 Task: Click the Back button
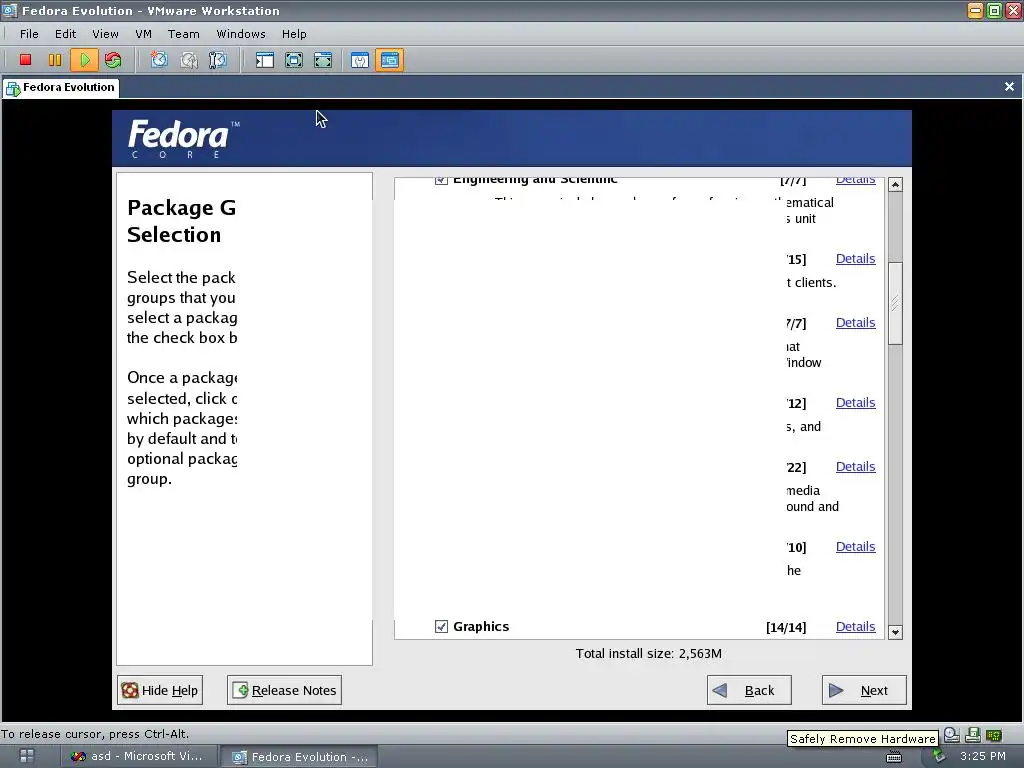tap(749, 690)
